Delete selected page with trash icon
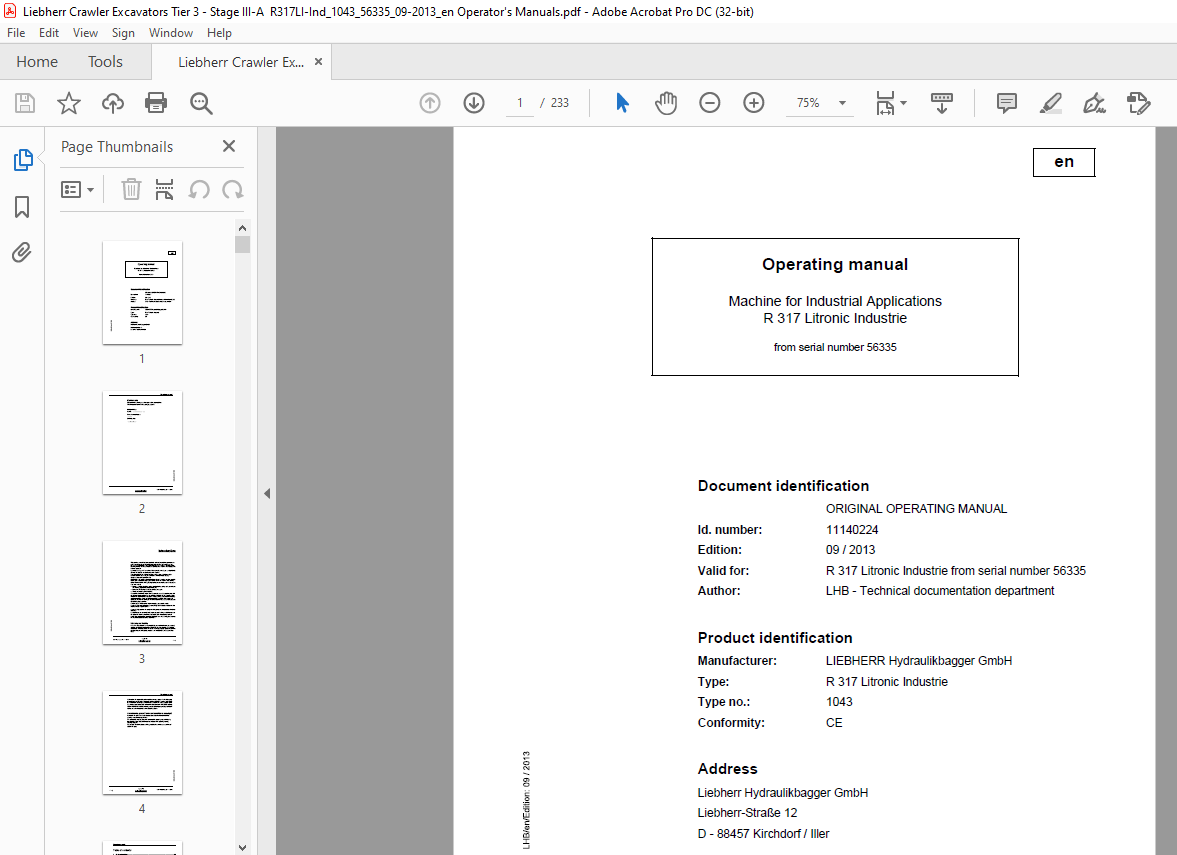 (x=131, y=189)
